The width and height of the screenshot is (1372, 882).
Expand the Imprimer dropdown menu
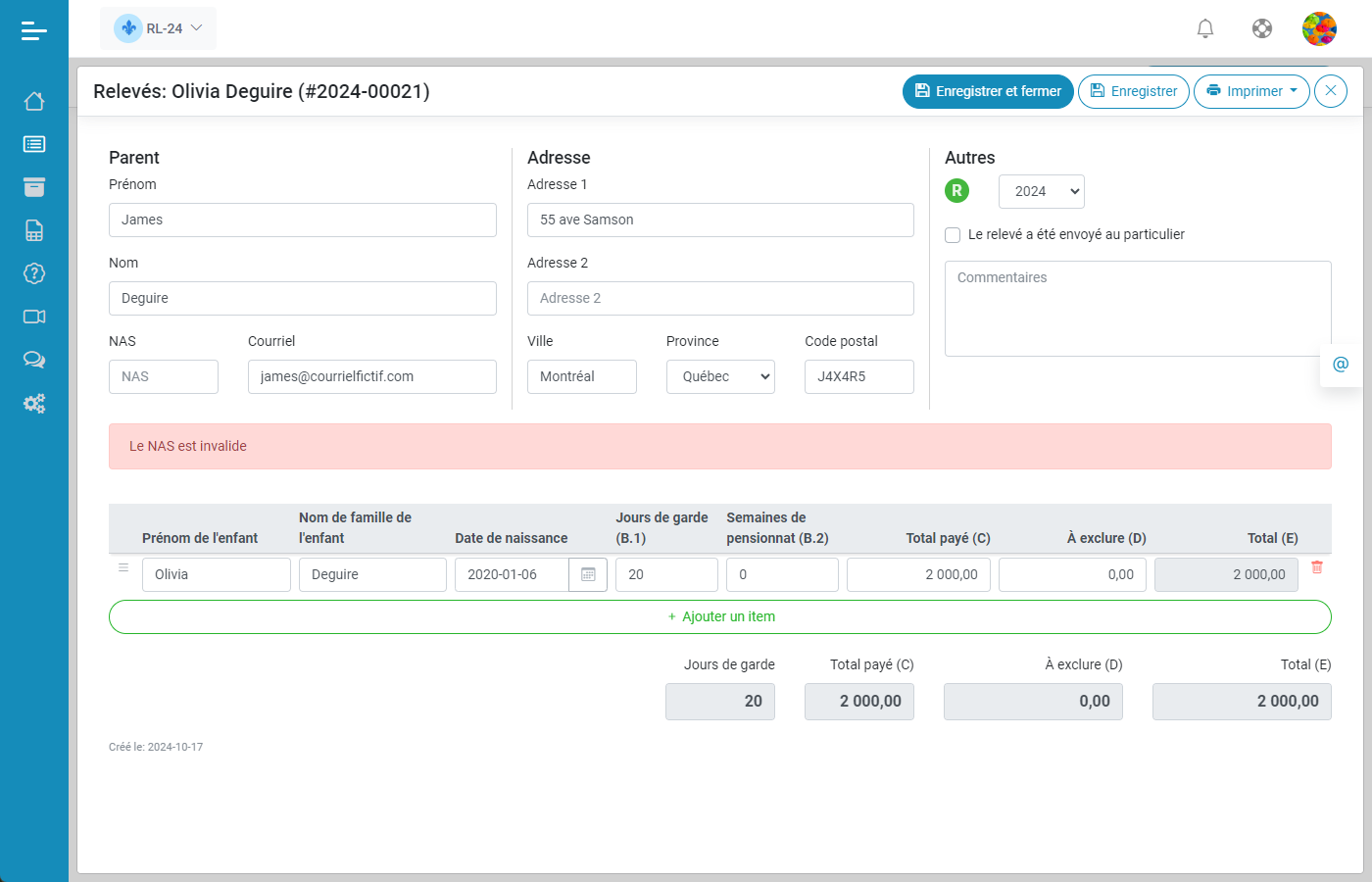tap(1251, 91)
